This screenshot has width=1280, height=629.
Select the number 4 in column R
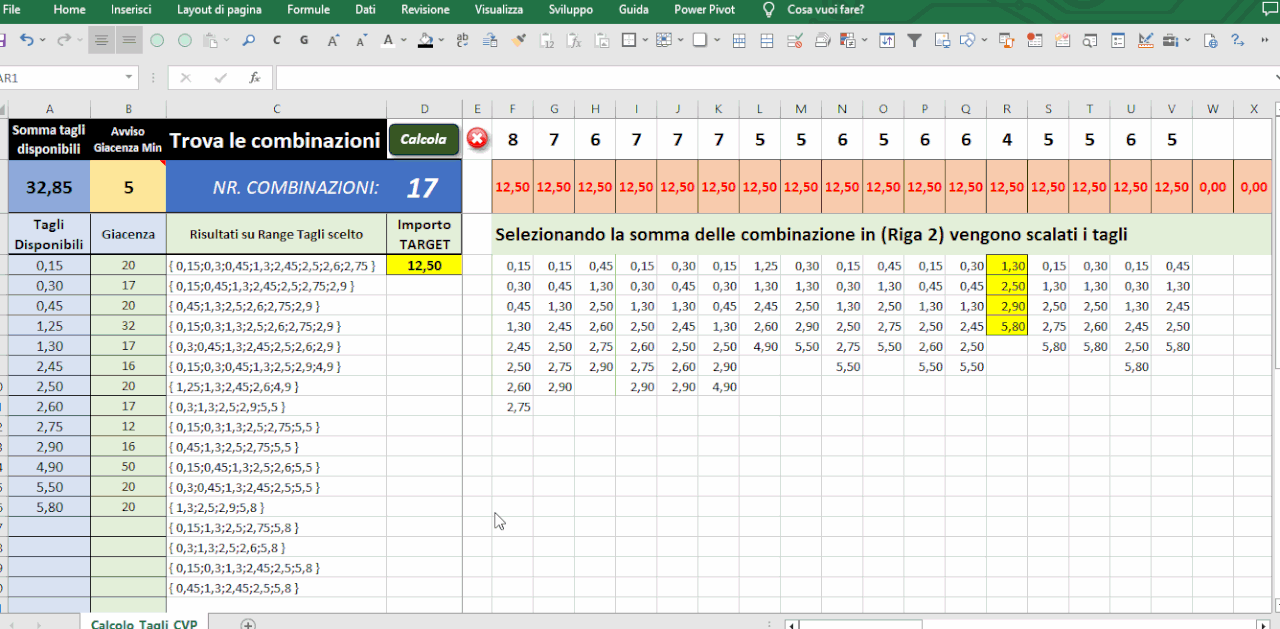pyautogui.click(x=1007, y=140)
